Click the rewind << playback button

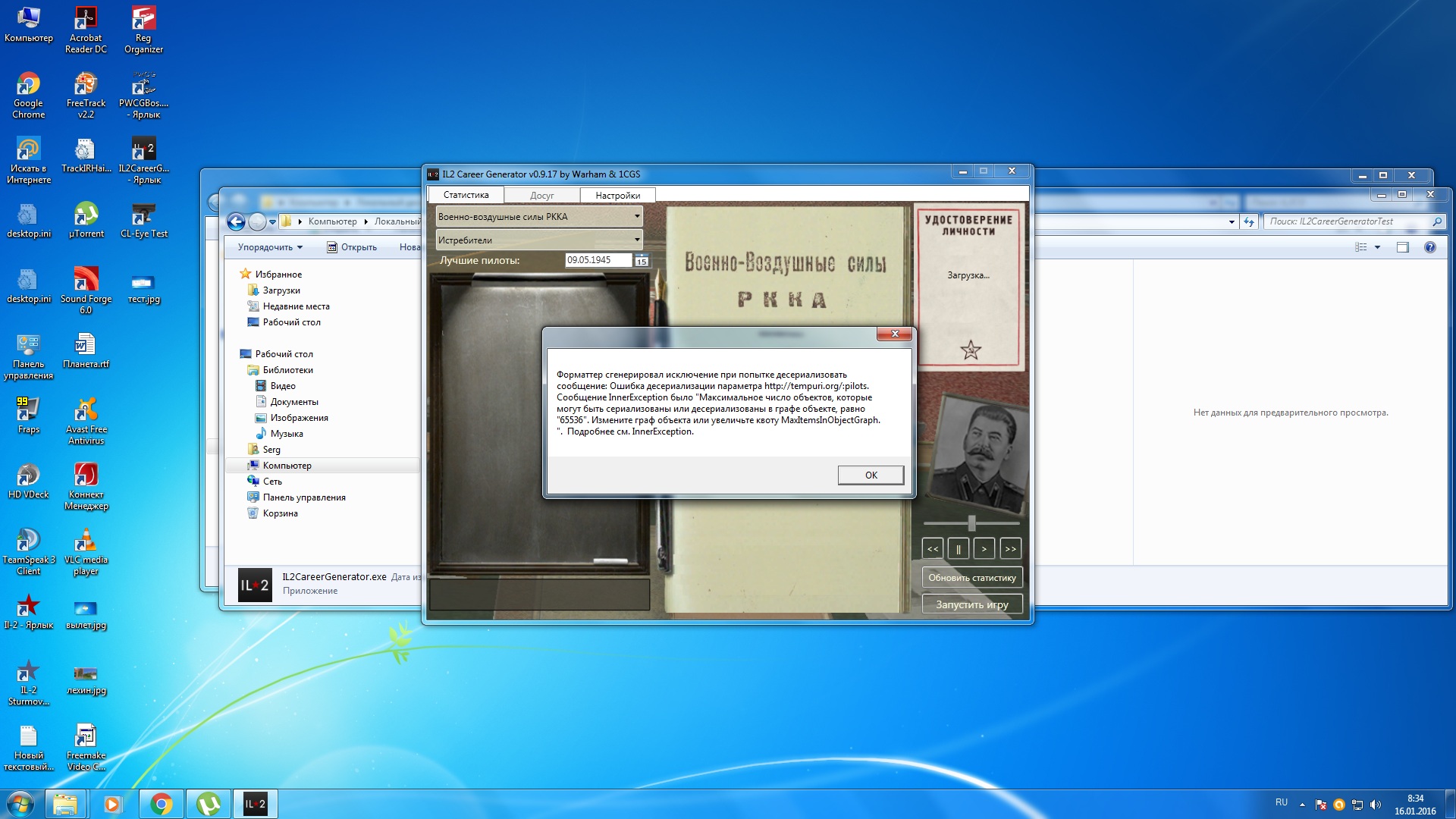pos(933,549)
